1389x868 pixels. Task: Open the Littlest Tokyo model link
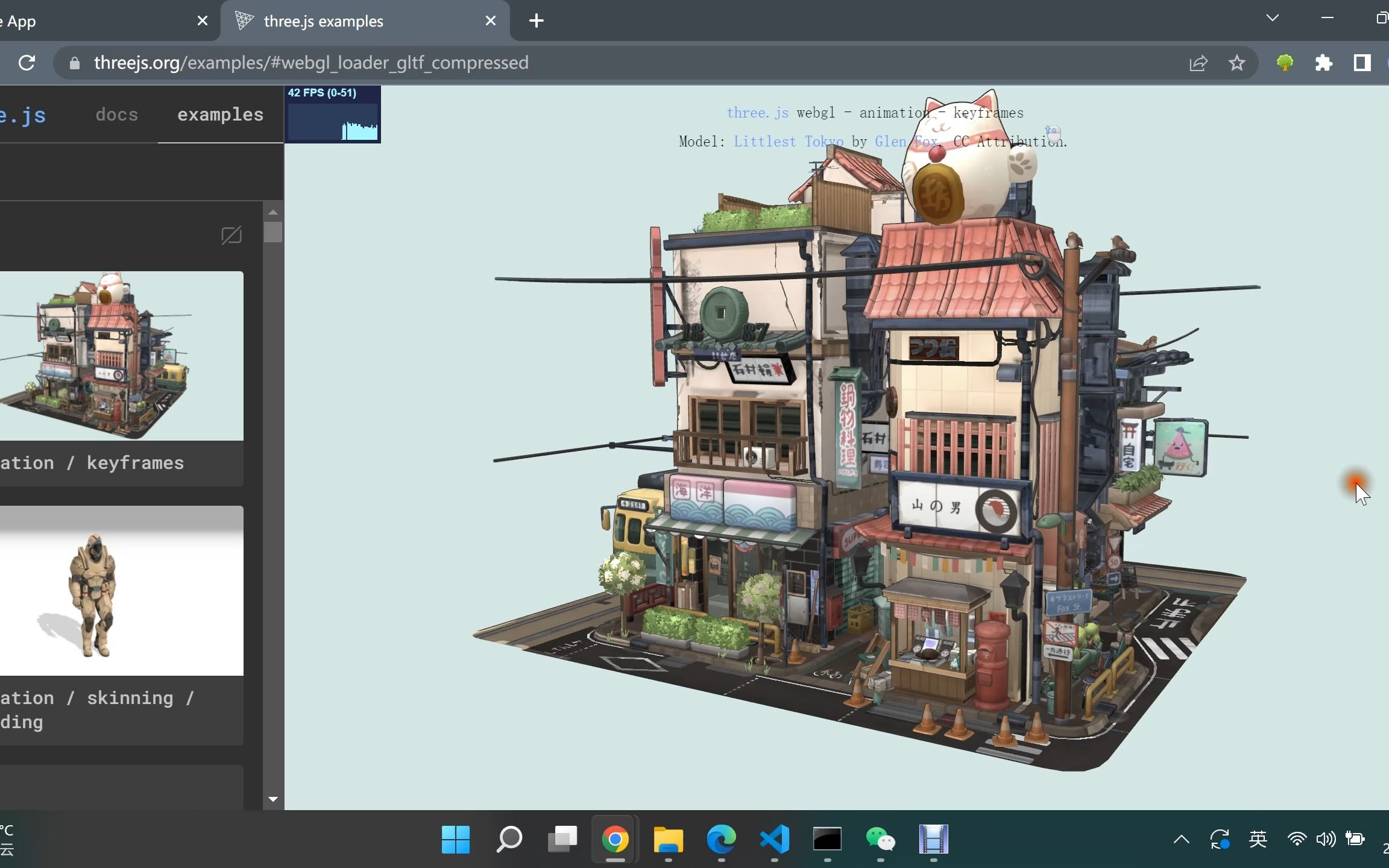(789, 142)
